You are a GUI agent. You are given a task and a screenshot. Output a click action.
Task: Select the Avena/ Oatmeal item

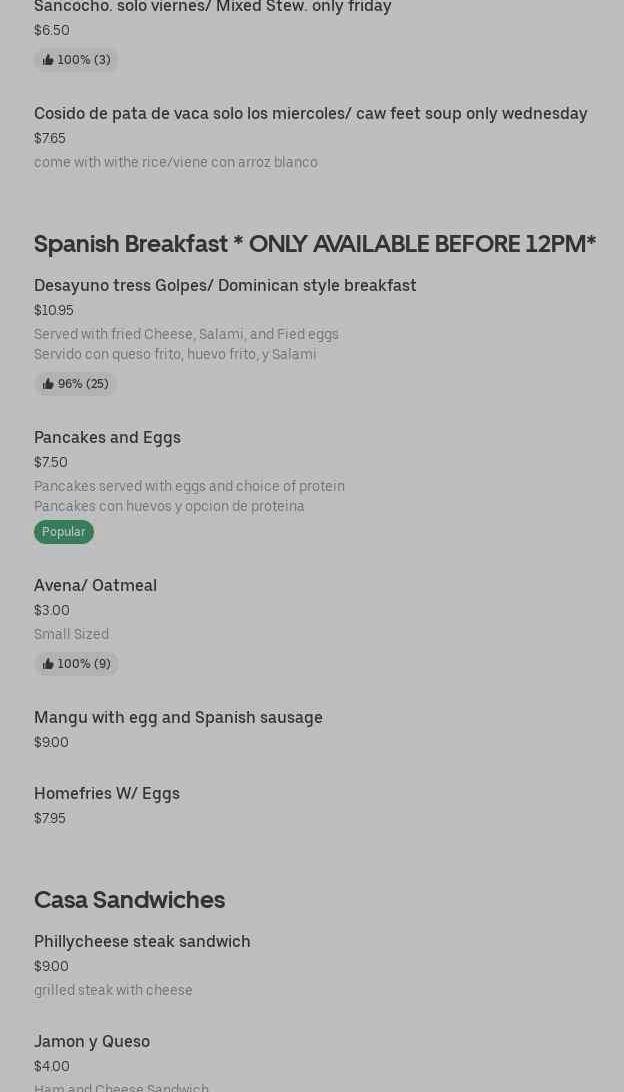[95, 586]
